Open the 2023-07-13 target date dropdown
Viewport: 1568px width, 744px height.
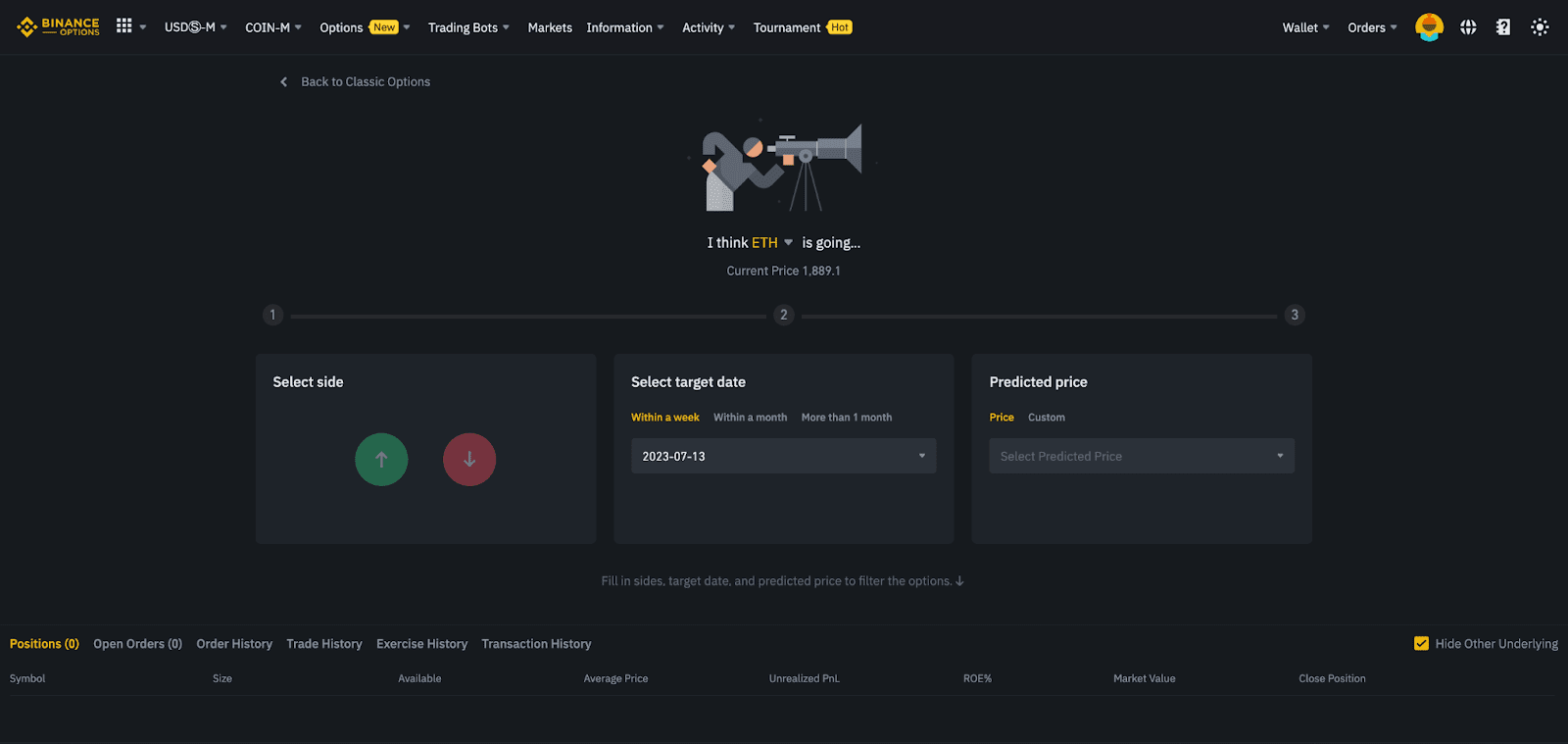(x=784, y=456)
